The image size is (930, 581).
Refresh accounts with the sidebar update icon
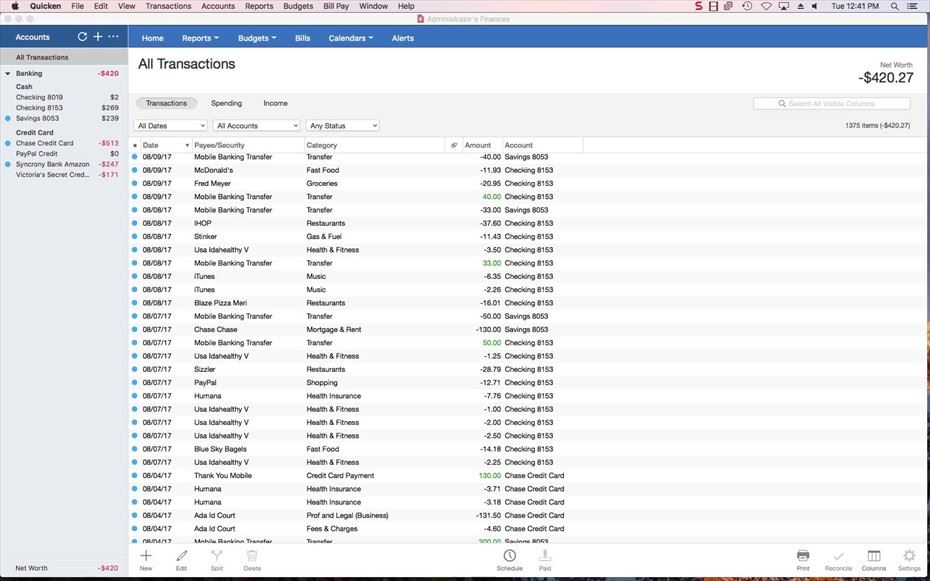82,37
